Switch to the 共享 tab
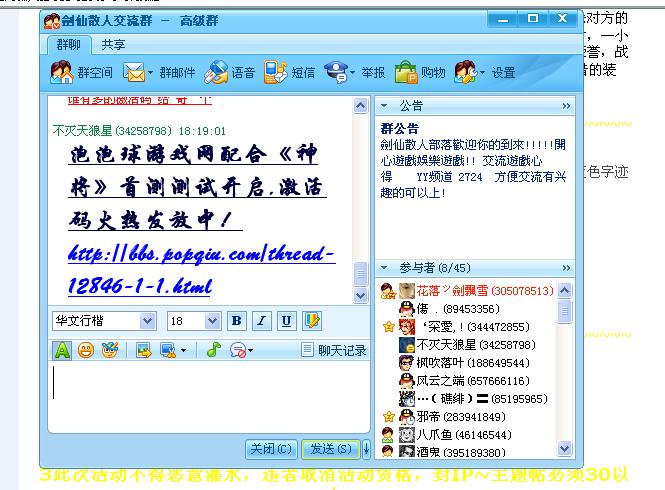 click(113, 45)
